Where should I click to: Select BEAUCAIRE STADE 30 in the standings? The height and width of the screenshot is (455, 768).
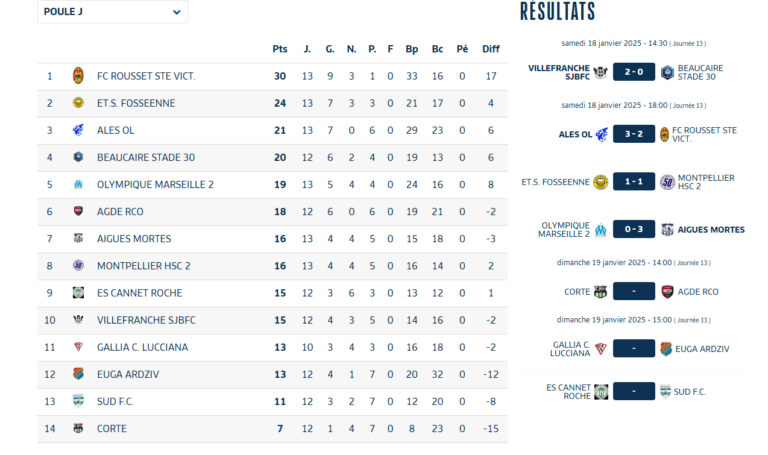[x=145, y=158]
